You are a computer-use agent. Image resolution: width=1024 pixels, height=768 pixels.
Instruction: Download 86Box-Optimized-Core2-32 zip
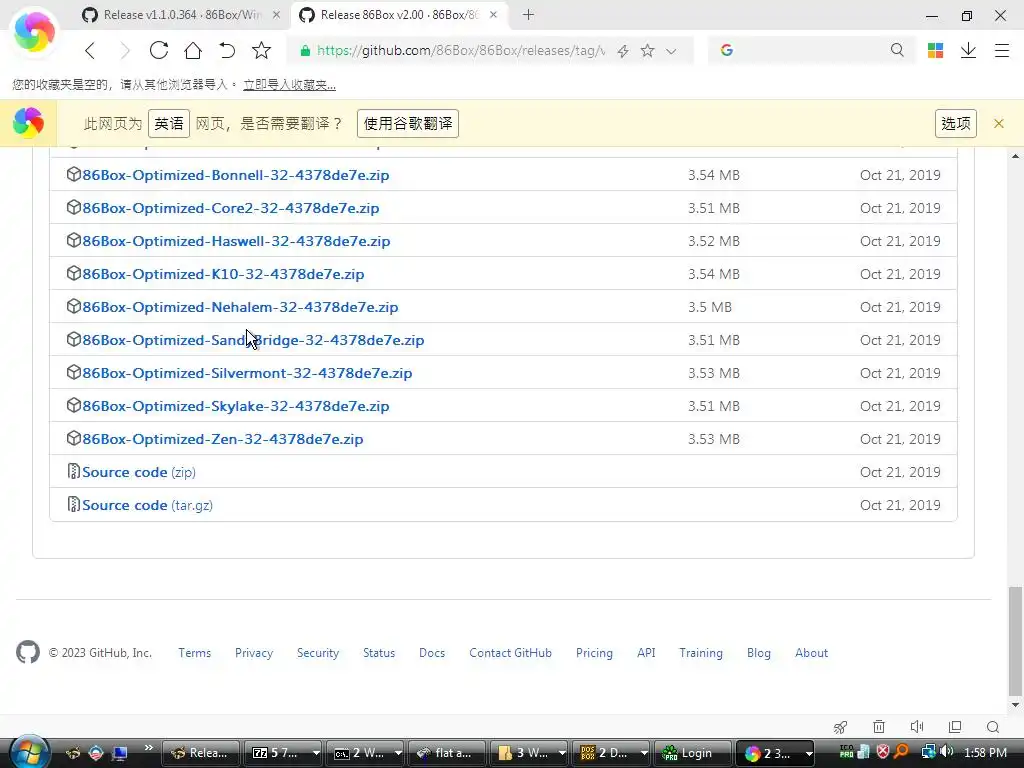click(231, 208)
